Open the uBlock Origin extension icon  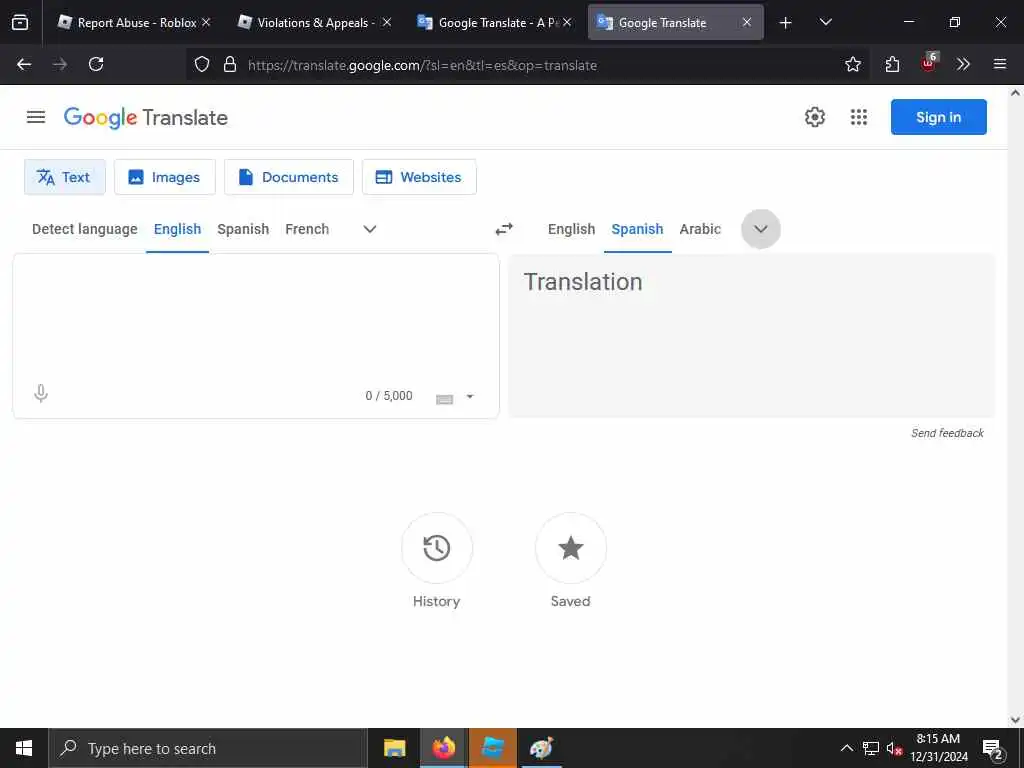point(929,63)
